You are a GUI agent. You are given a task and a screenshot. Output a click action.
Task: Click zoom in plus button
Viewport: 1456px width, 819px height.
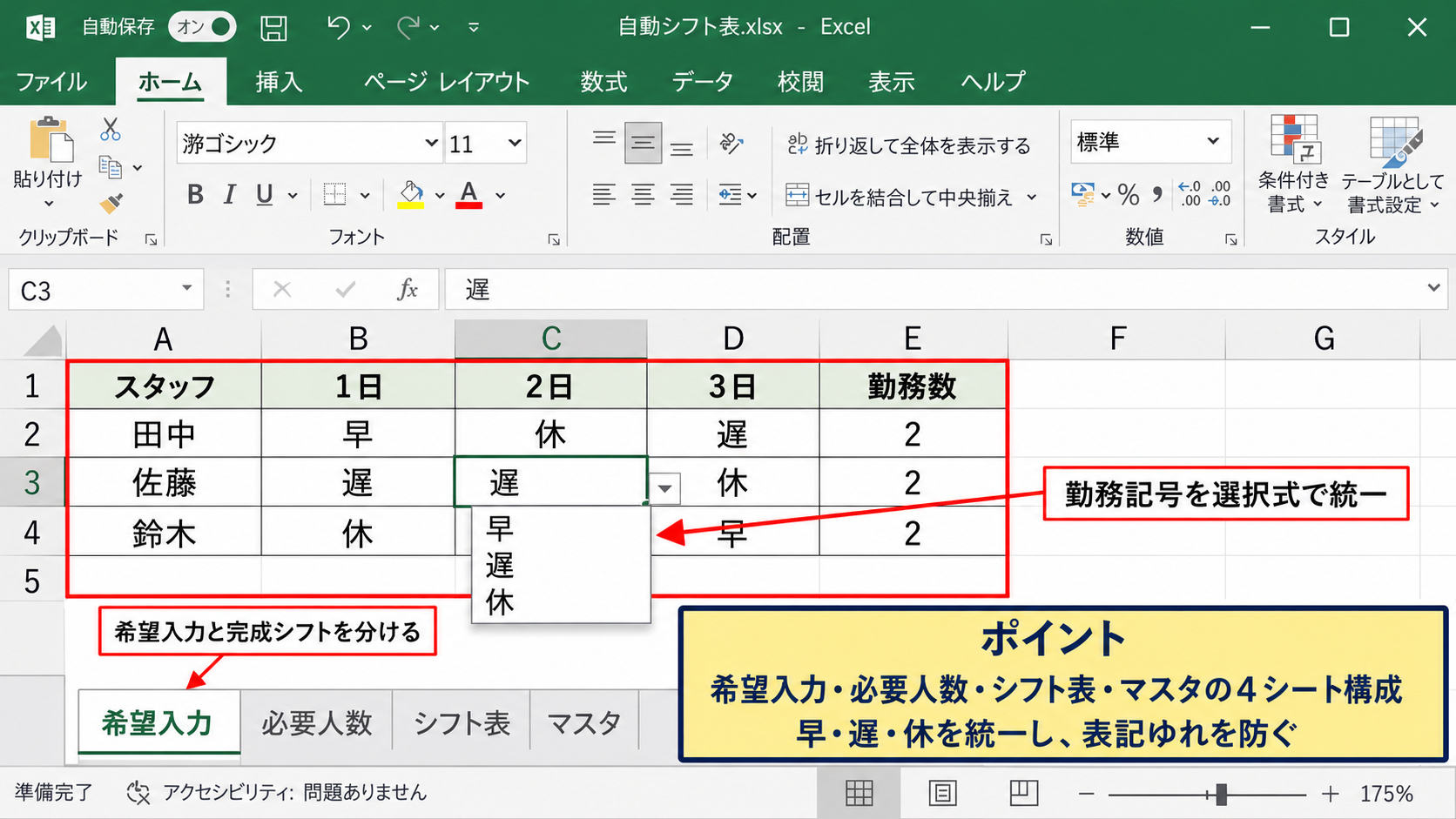click(x=1330, y=794)
